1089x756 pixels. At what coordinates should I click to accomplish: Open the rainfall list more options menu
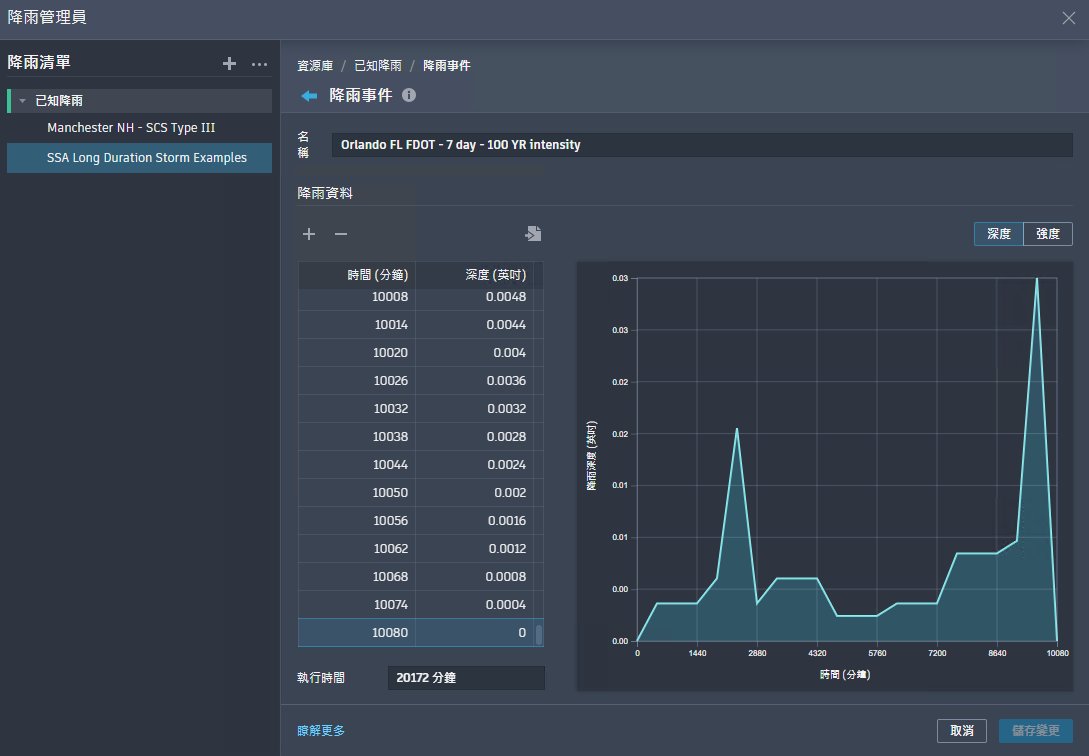click(259, 64)
